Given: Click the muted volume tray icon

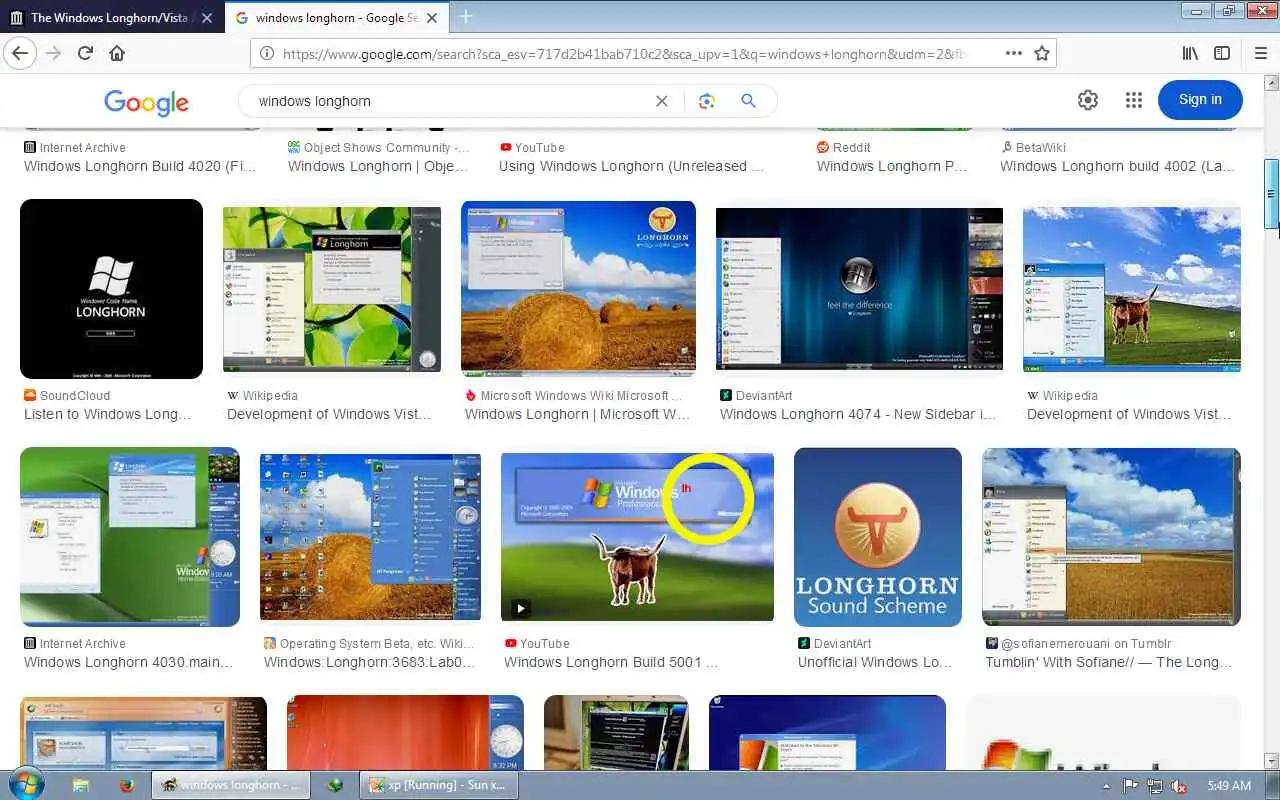Looking at the screenshot, I should [x=1180, y=786].
